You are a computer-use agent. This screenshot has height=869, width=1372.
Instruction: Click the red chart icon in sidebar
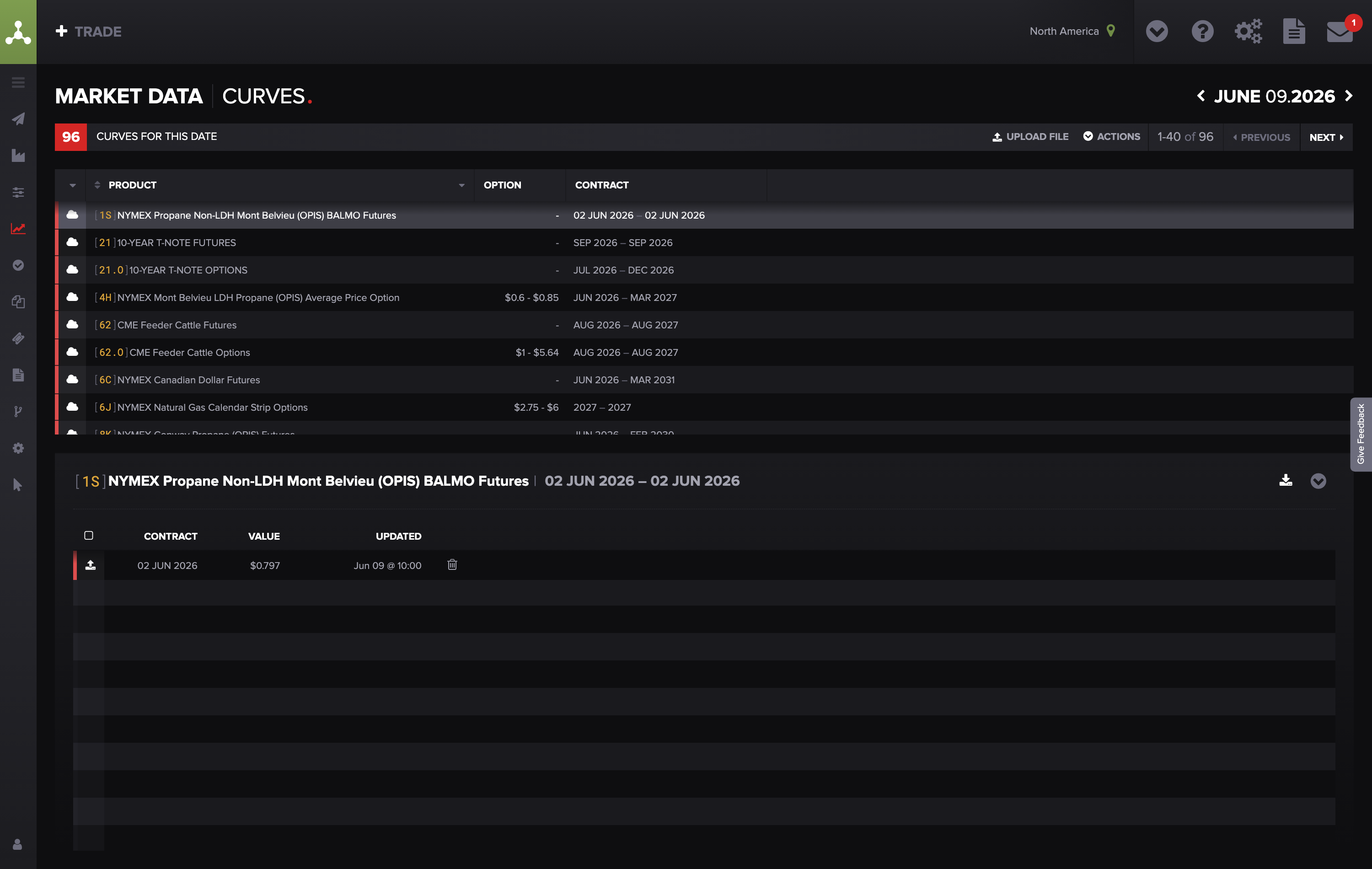(x=18, y=229)
